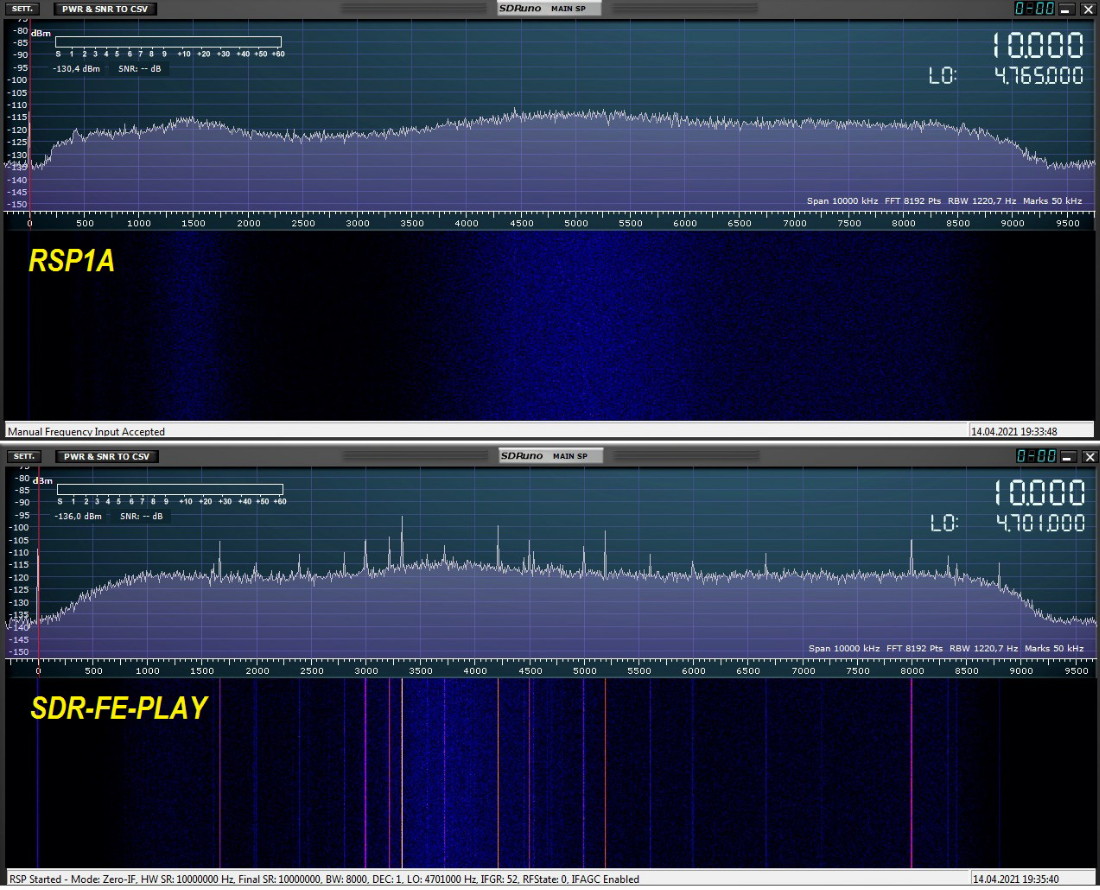Click "Marks 50 kHz" in the SDR-FE-PLAY spectrum
The width and height of the screenshot is (1100, 890).
pos(1054,648)
